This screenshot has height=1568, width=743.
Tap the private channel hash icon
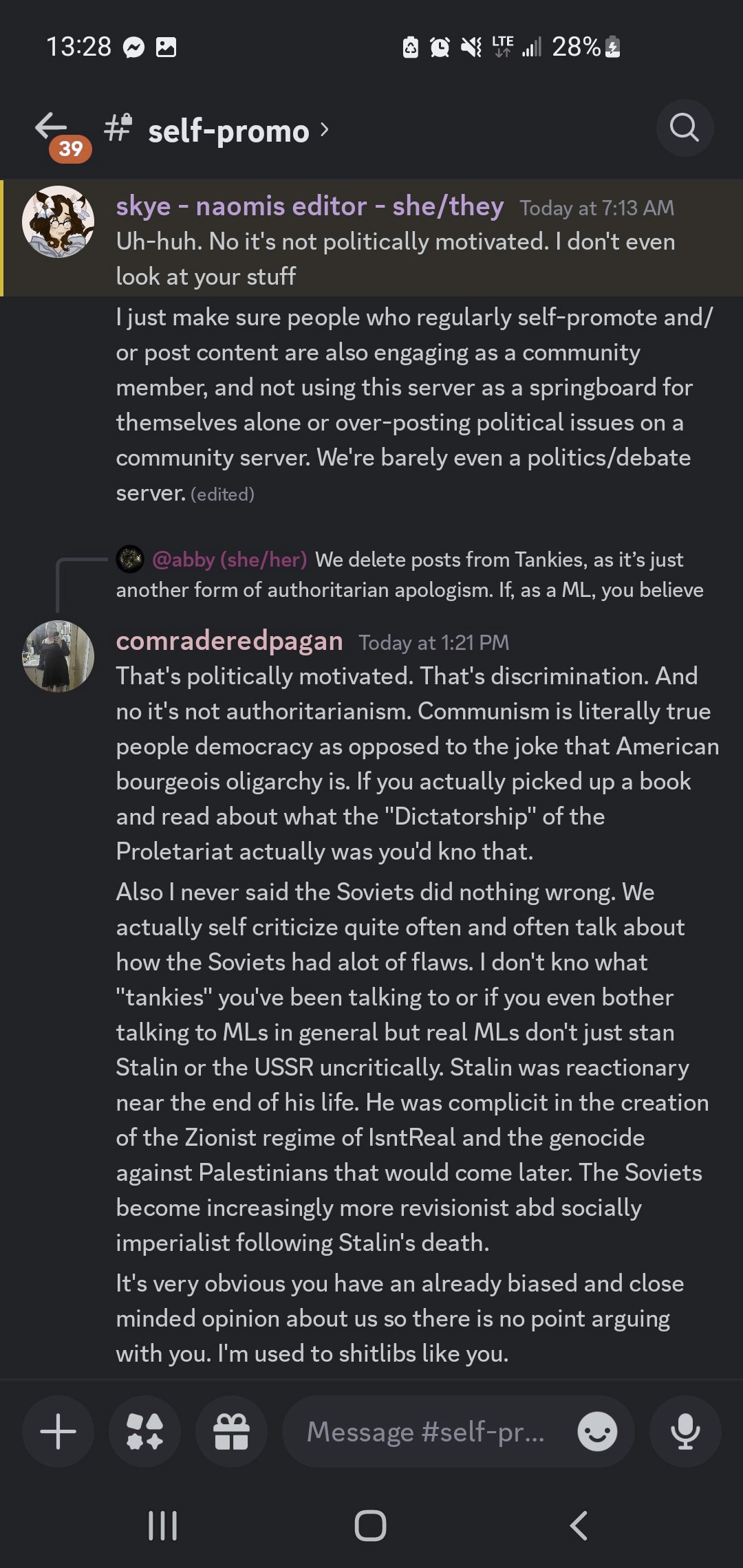[x=118, y=129]
